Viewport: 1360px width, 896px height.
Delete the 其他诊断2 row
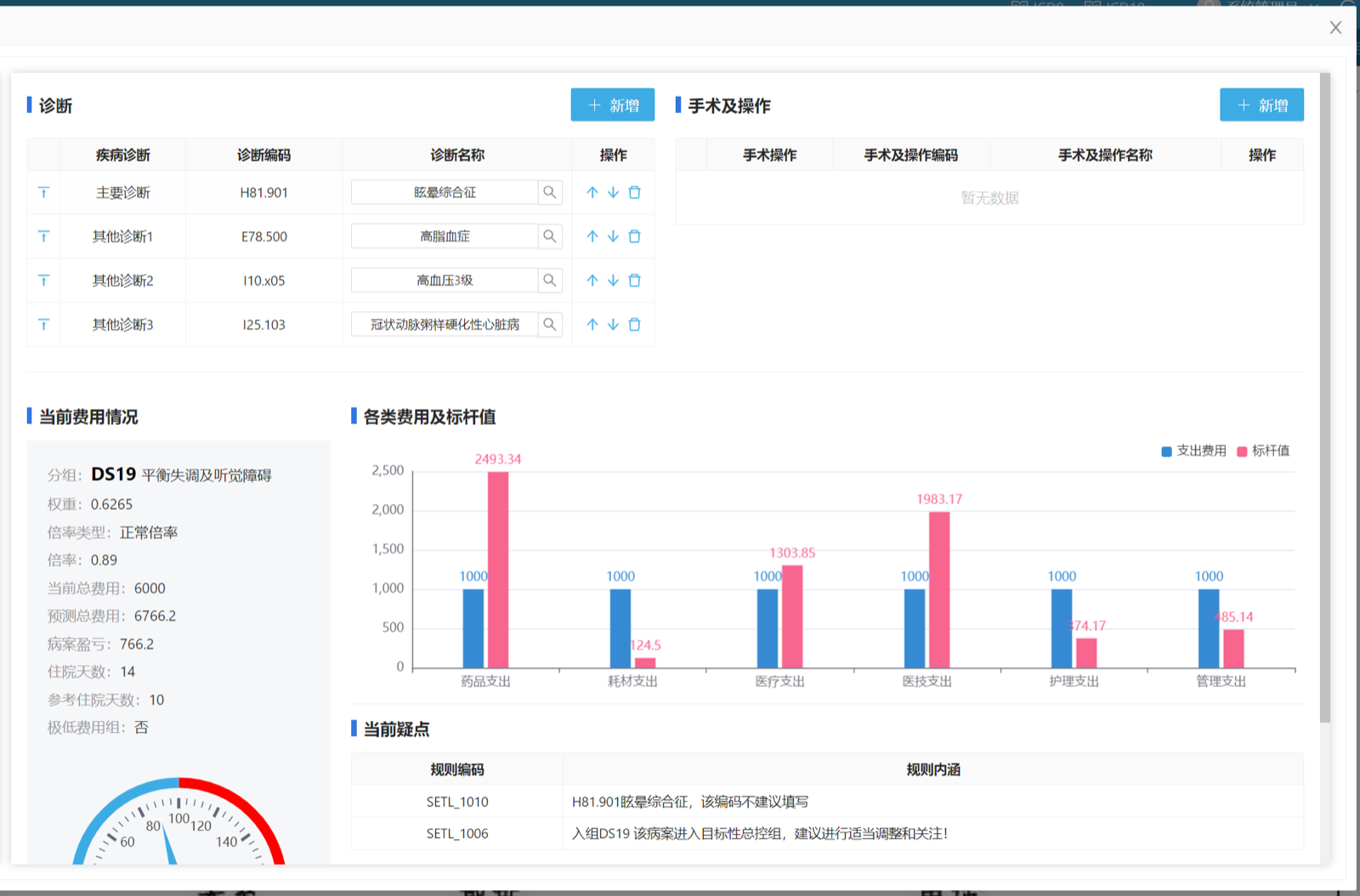(634, 281)
